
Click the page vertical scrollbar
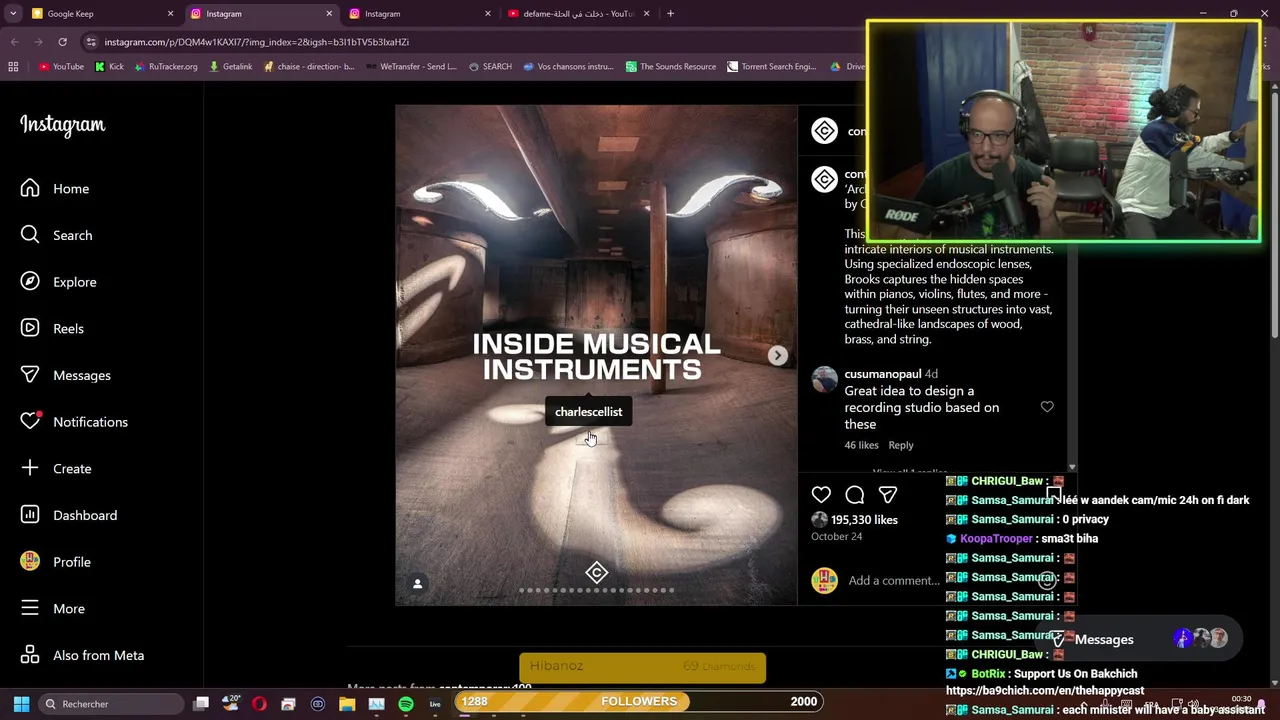coord(1274,215)
